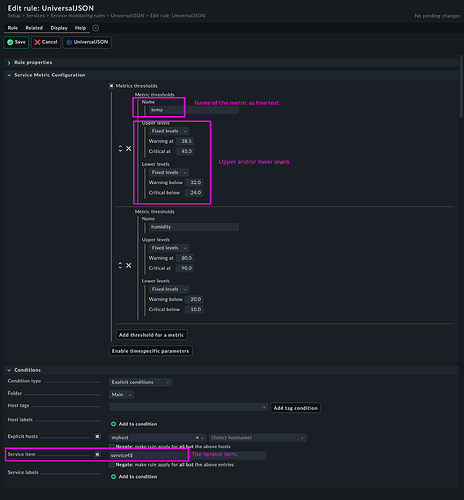Open temp Upper levels Fixed levels dropdown
The height and width of the screenshot is (500, 464).
pos(169,131)
